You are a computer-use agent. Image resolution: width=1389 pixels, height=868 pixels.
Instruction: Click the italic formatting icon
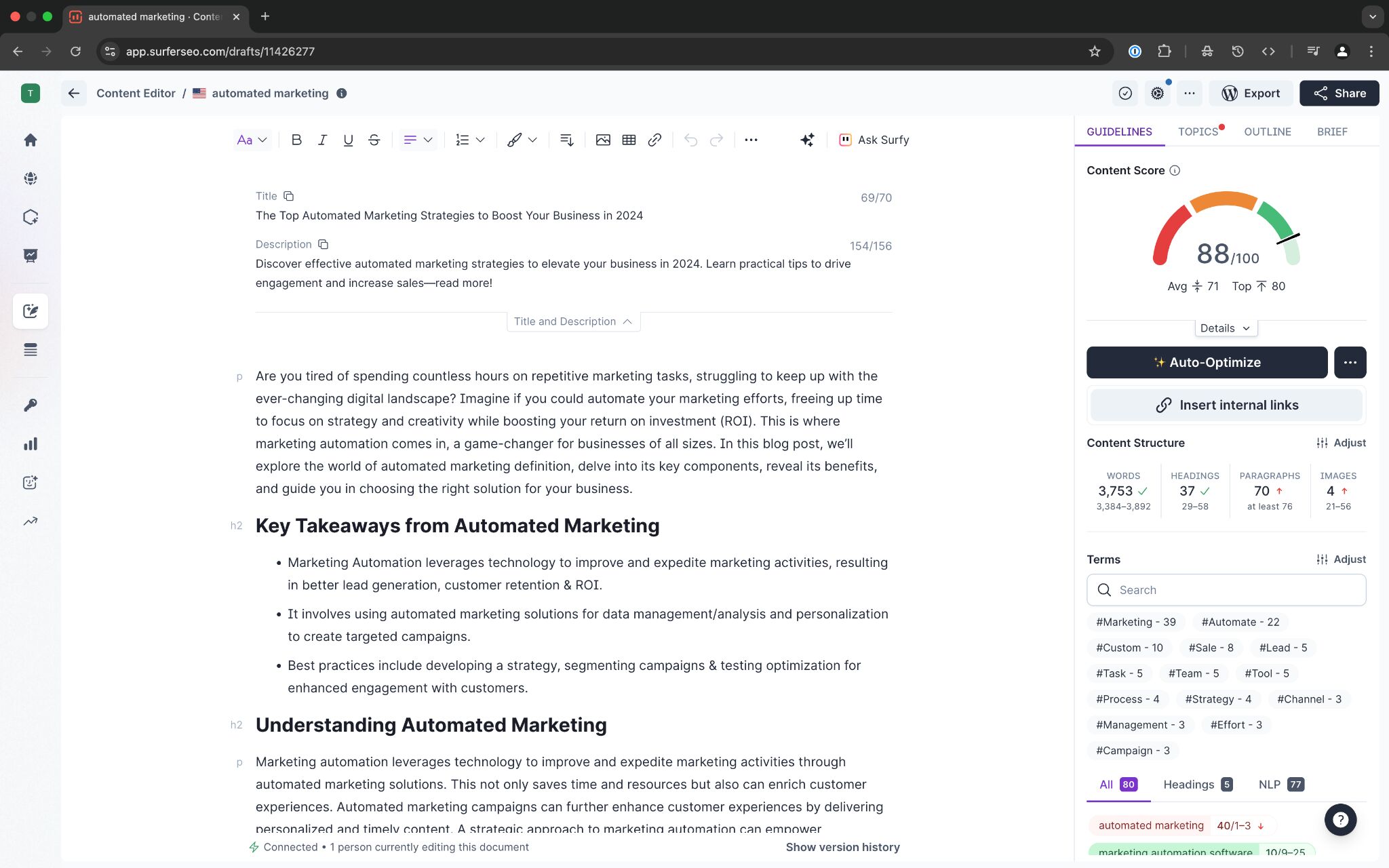coord(322,140)
